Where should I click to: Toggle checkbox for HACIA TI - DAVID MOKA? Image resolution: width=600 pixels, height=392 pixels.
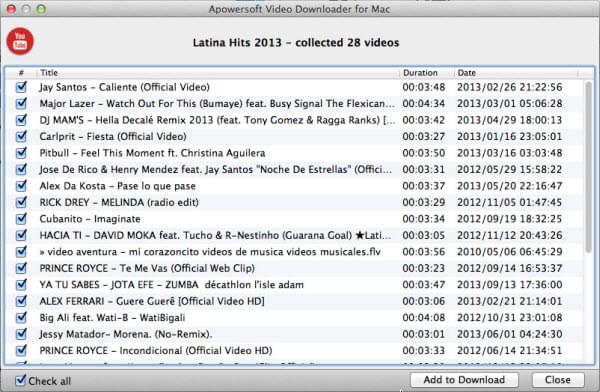point(21,235)
